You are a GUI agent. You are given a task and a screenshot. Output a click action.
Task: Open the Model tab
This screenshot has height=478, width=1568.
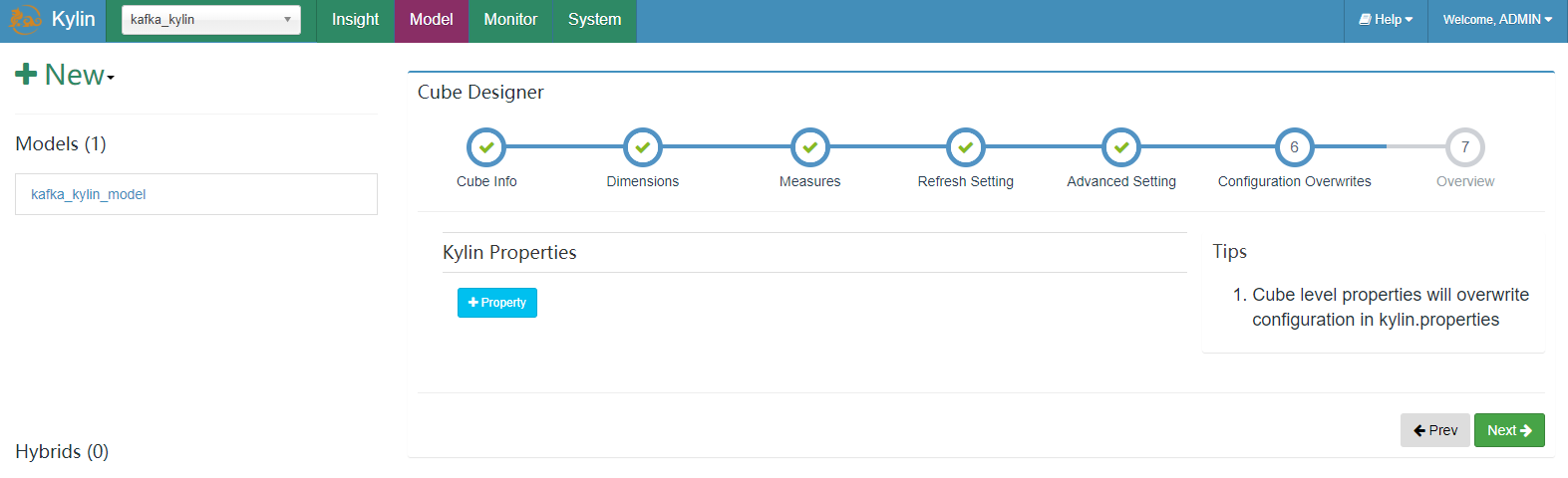click(x=432, y=20)
